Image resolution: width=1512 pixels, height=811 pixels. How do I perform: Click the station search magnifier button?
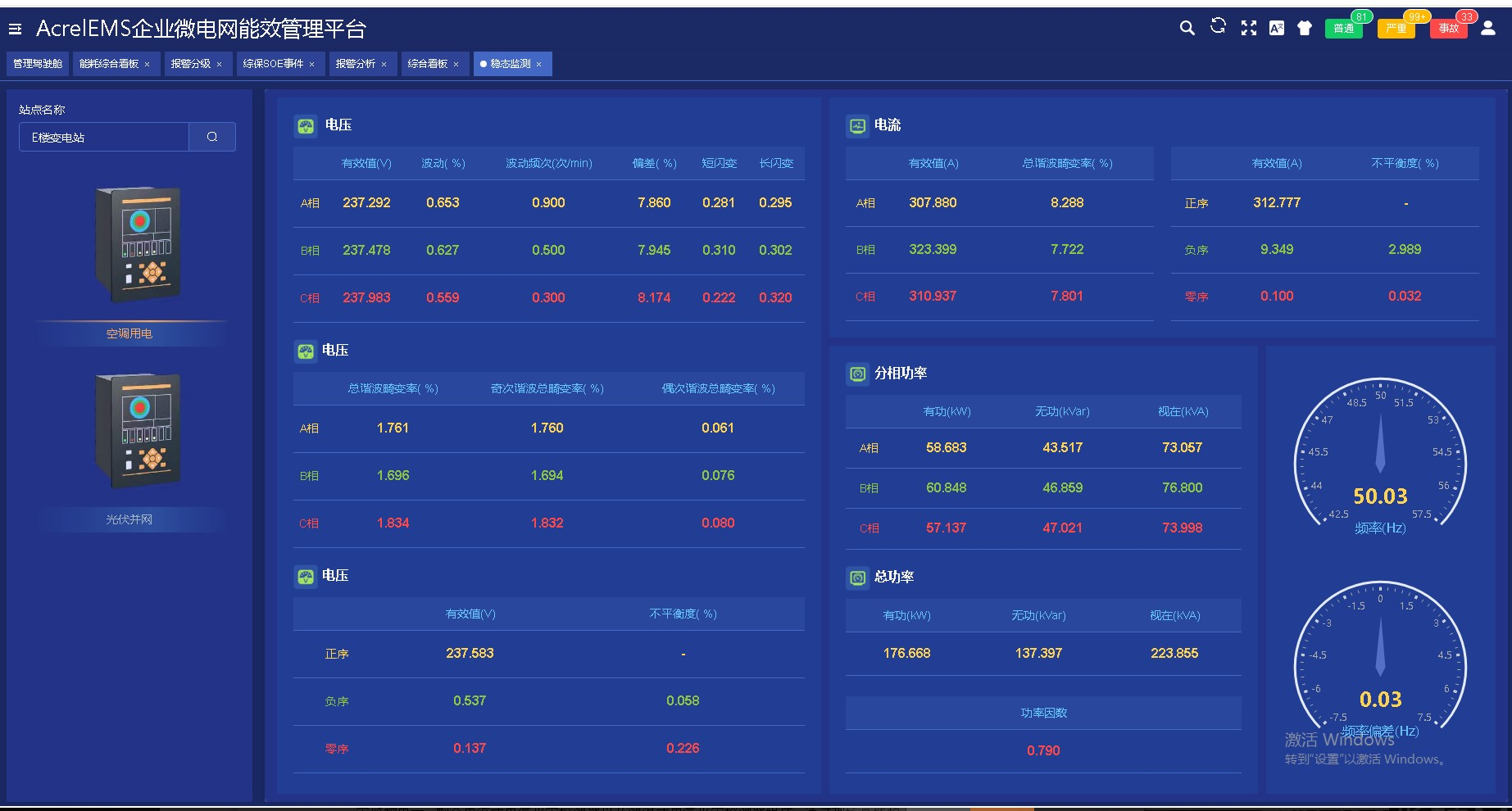coord(212,137)
